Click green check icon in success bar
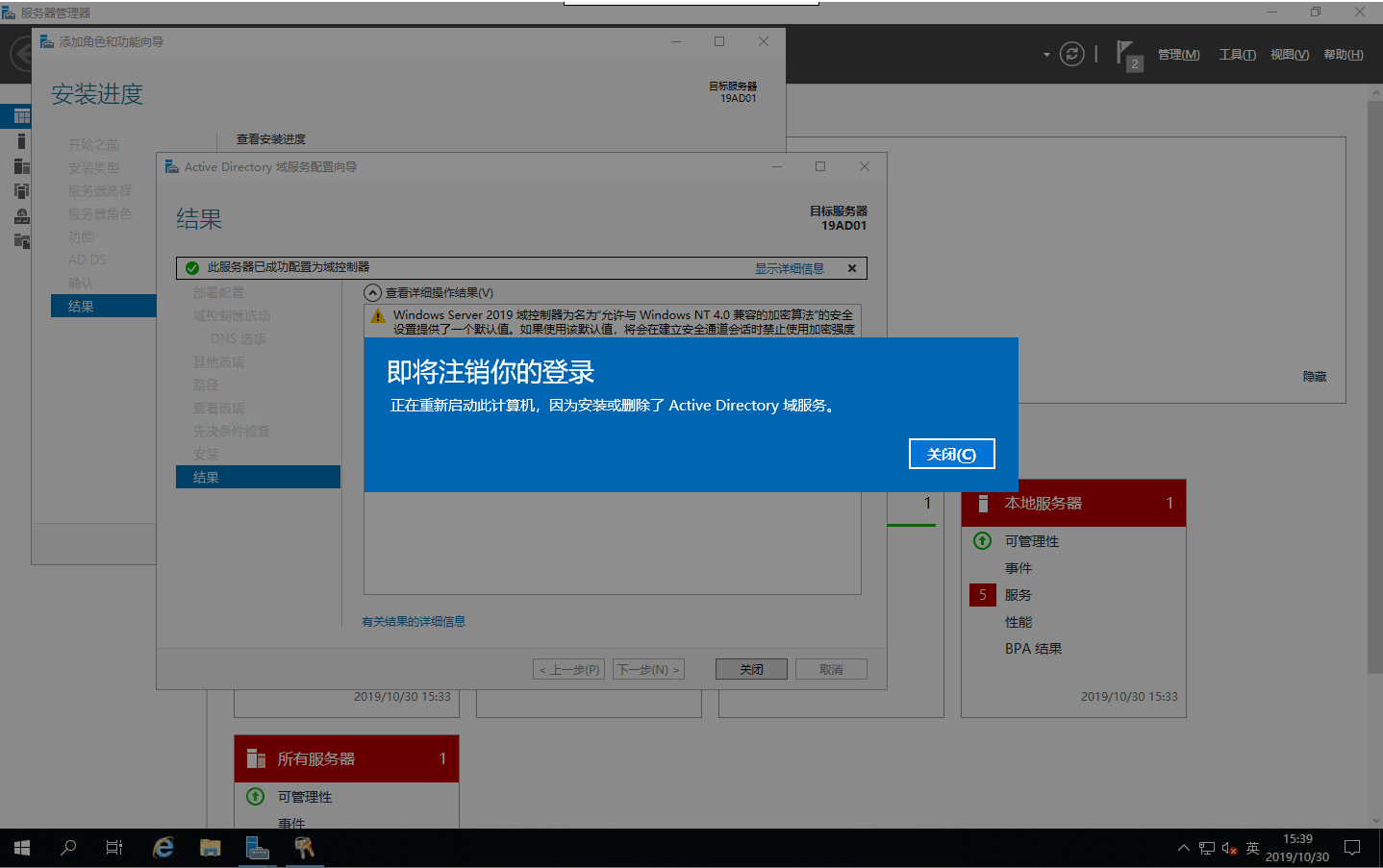Image resolution: width=1383 pixels, height=868 pixels. coord(191,267)
